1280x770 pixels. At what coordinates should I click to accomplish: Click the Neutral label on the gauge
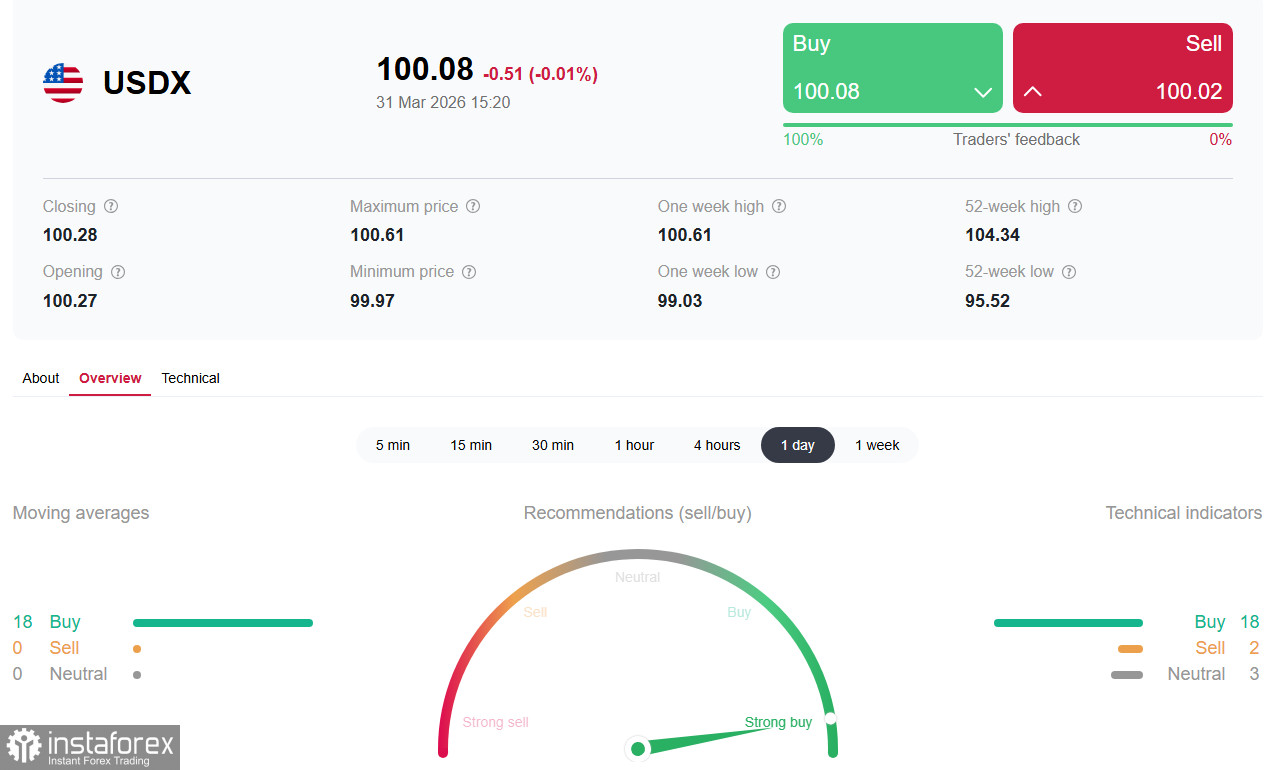pos(638,577)
